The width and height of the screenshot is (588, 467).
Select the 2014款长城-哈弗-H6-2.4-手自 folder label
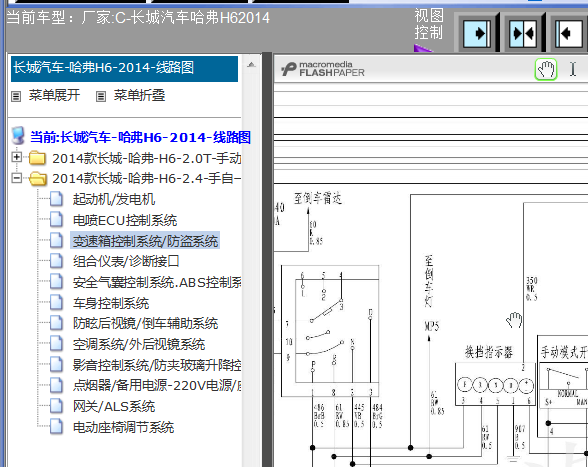[147, 179]
